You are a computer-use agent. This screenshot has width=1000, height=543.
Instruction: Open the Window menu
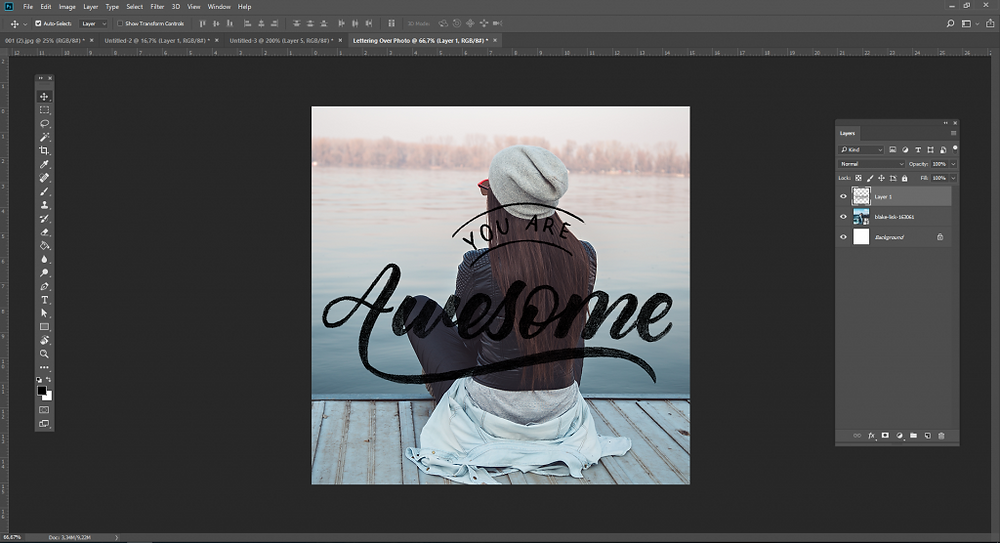(219, 6)
